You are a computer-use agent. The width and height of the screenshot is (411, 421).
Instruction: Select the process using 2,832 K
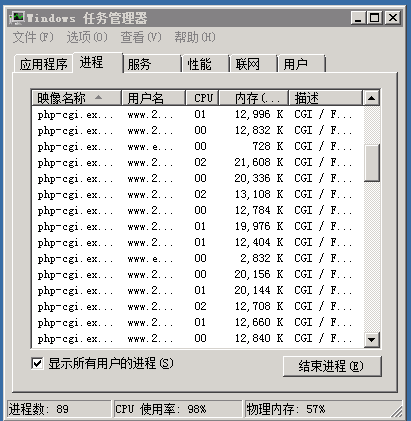[197, 258]
